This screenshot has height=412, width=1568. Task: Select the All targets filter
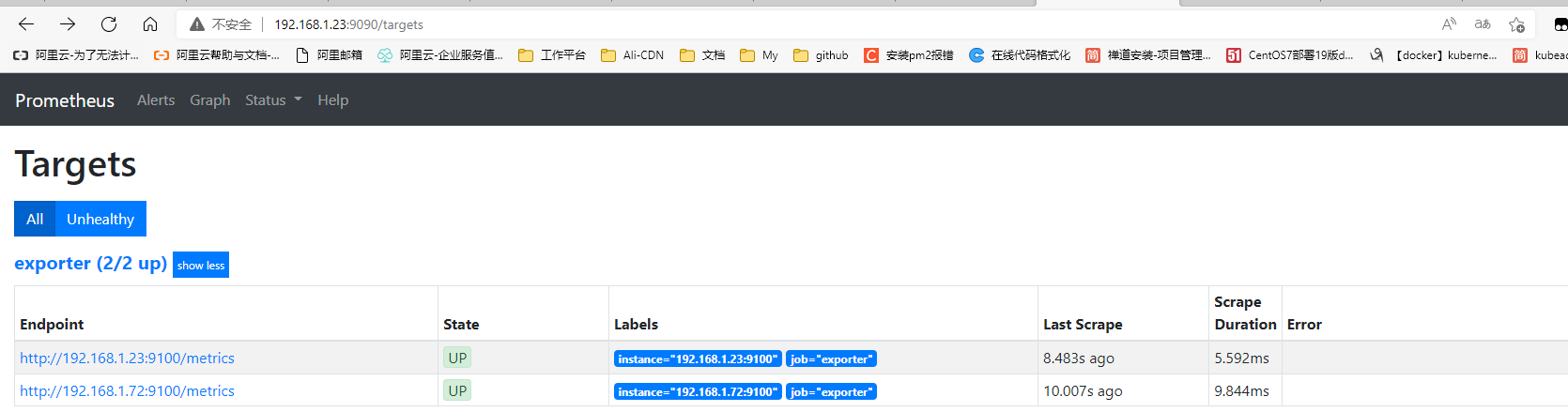[x=35, y=219]
